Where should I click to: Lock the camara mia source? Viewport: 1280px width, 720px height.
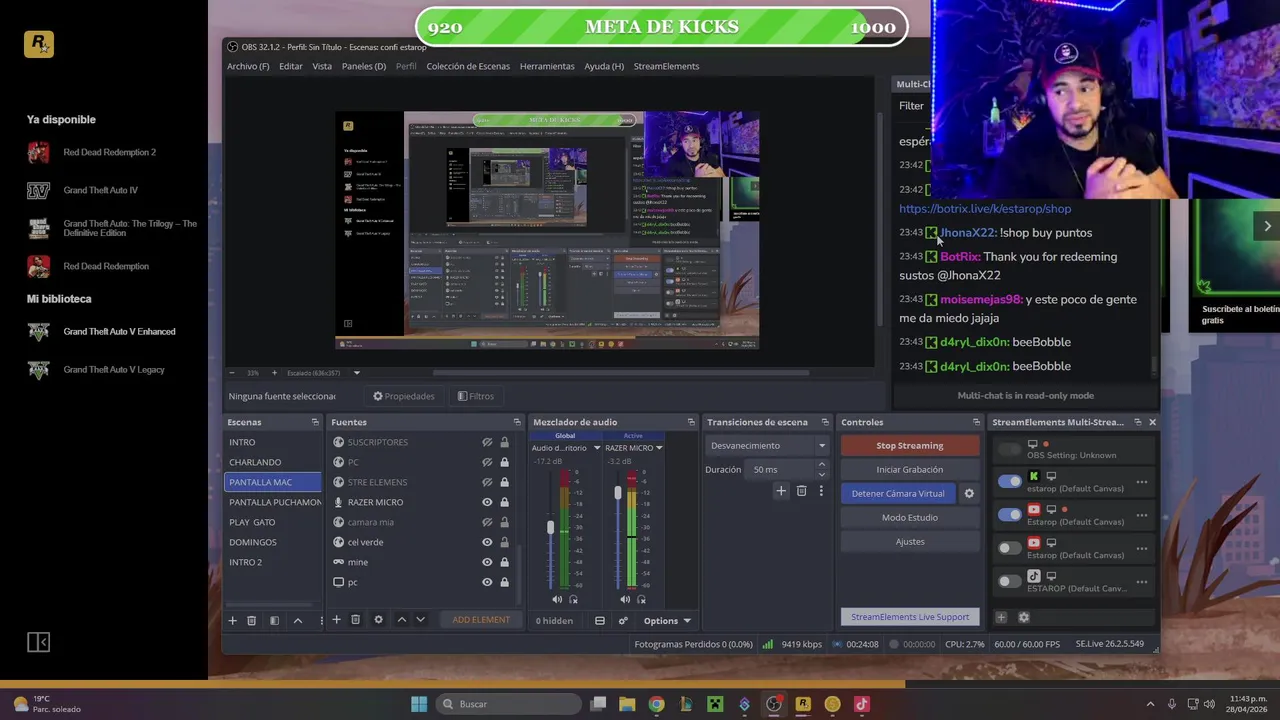coord(504,522)
